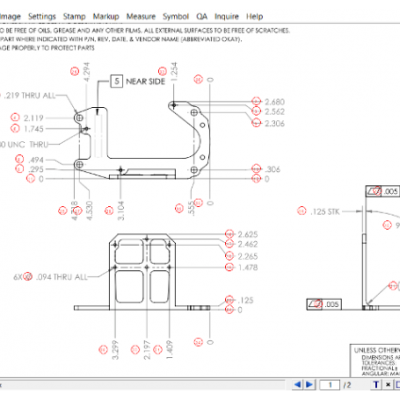The height and width of the screenshot is (400, 400).
Task: Click the NEAR SIDE note text
Action: [145, 82]
